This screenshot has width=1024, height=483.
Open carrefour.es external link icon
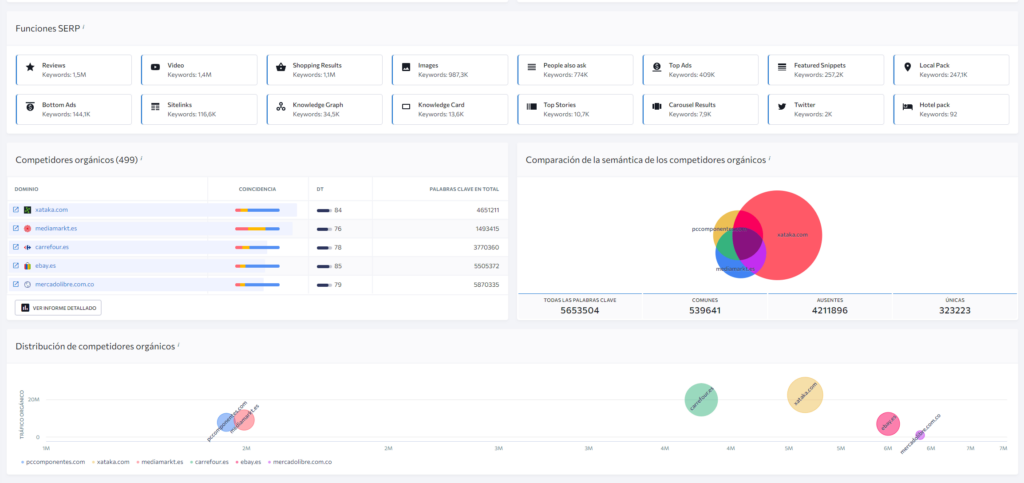click(x=16, y=247)
